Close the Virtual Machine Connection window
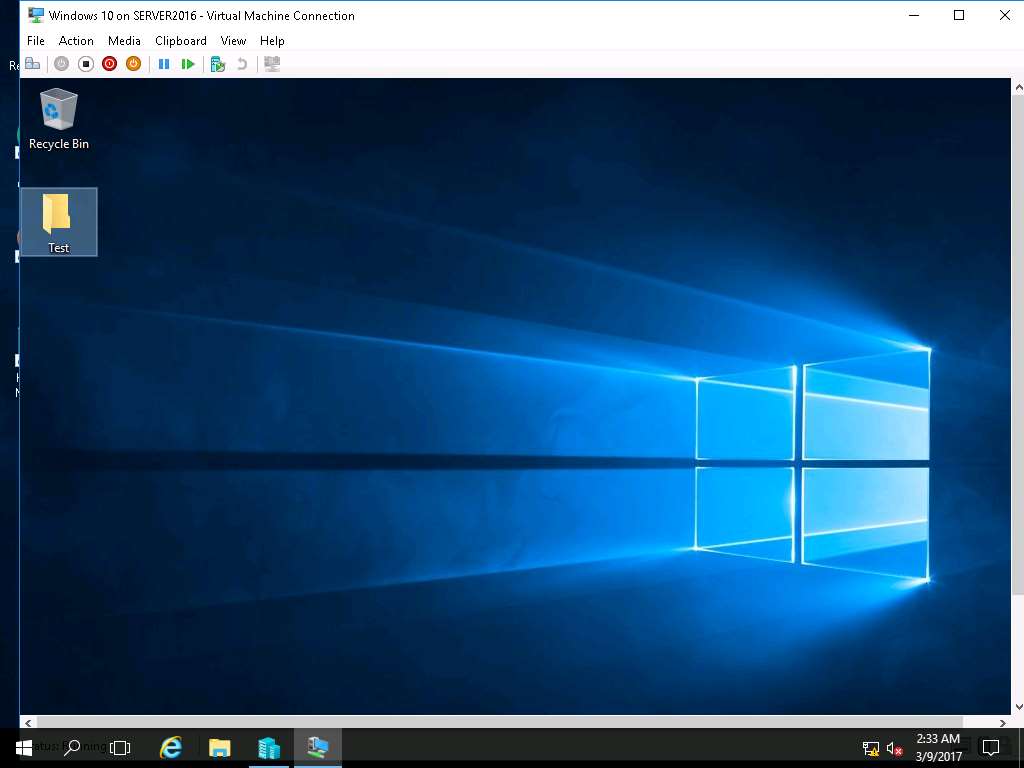The width and height of the screenshot is (1024, 768). point(1004,15)
